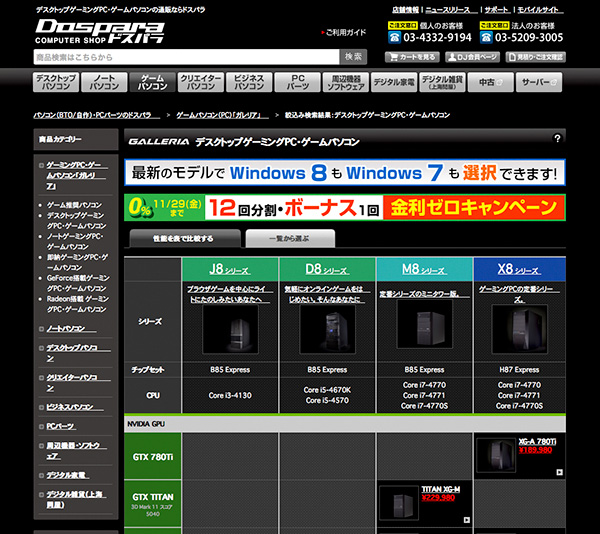This screenshot has width=600, height=534.
Task: Click the 検索 search button
Action: coord(353,57)
